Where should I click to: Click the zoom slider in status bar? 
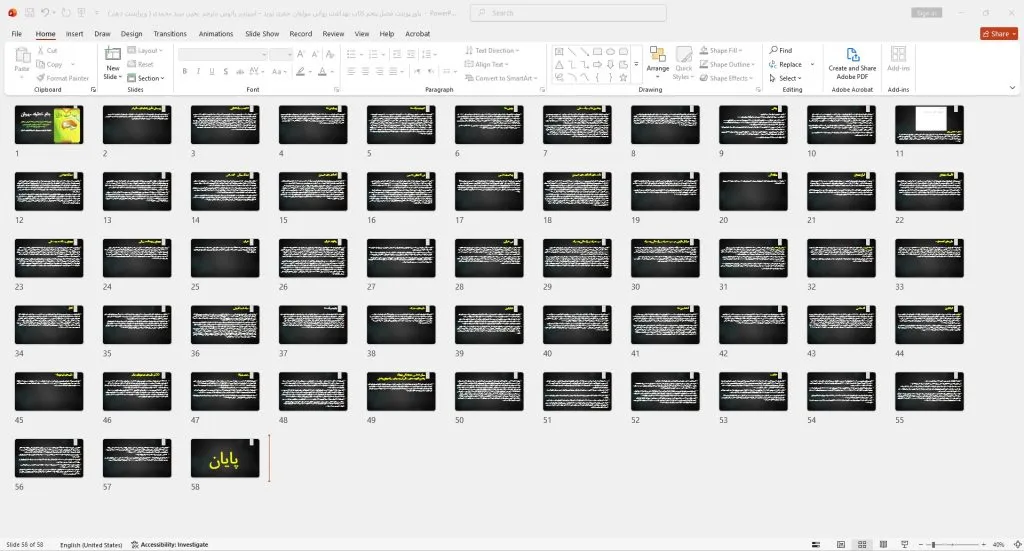(x=952, y=544)
